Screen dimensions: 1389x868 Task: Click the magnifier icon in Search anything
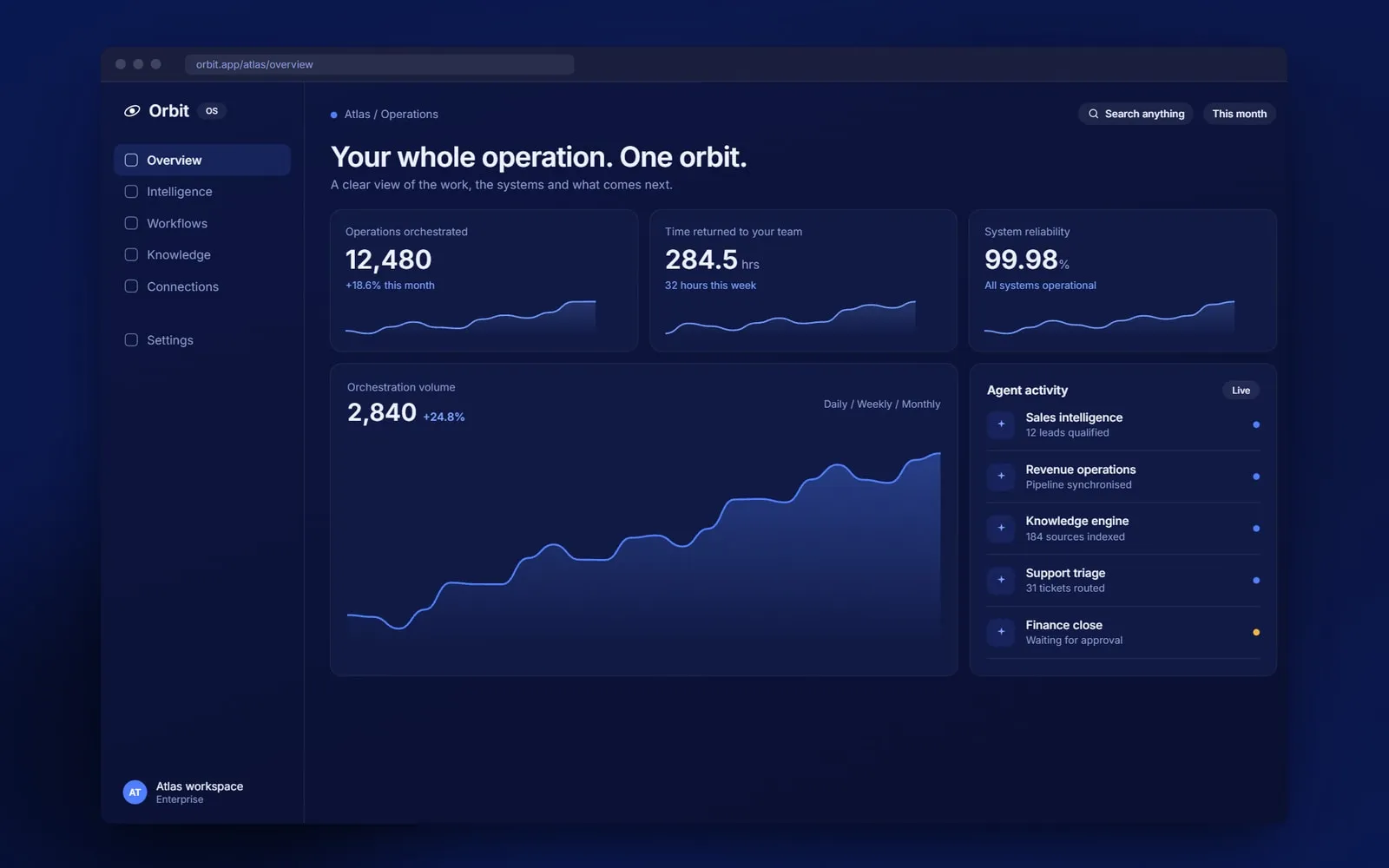click(x=1094, y=114)
